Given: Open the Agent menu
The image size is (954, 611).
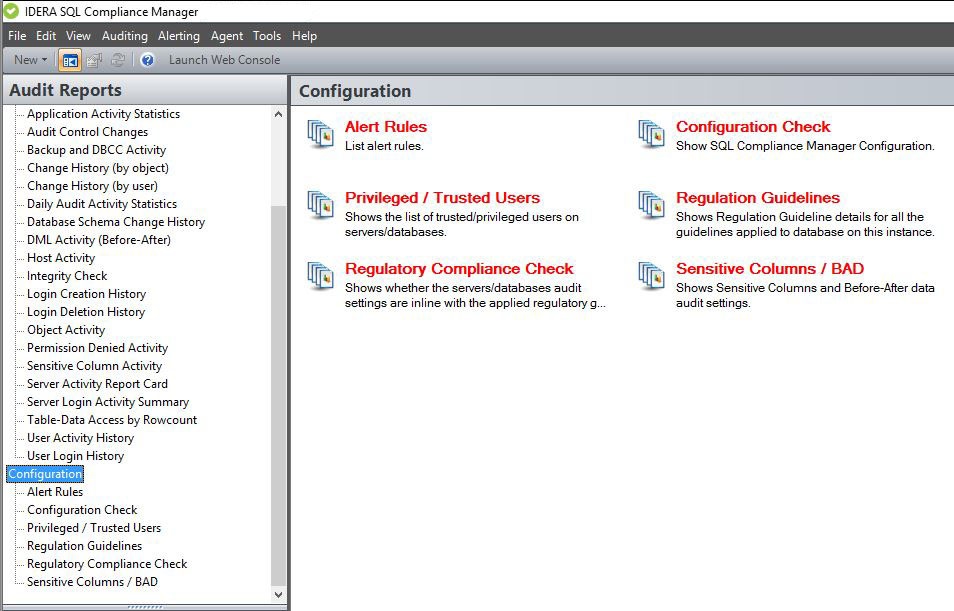Looking at the screenshot, I should pyautogui.click(x=227, y=36).
